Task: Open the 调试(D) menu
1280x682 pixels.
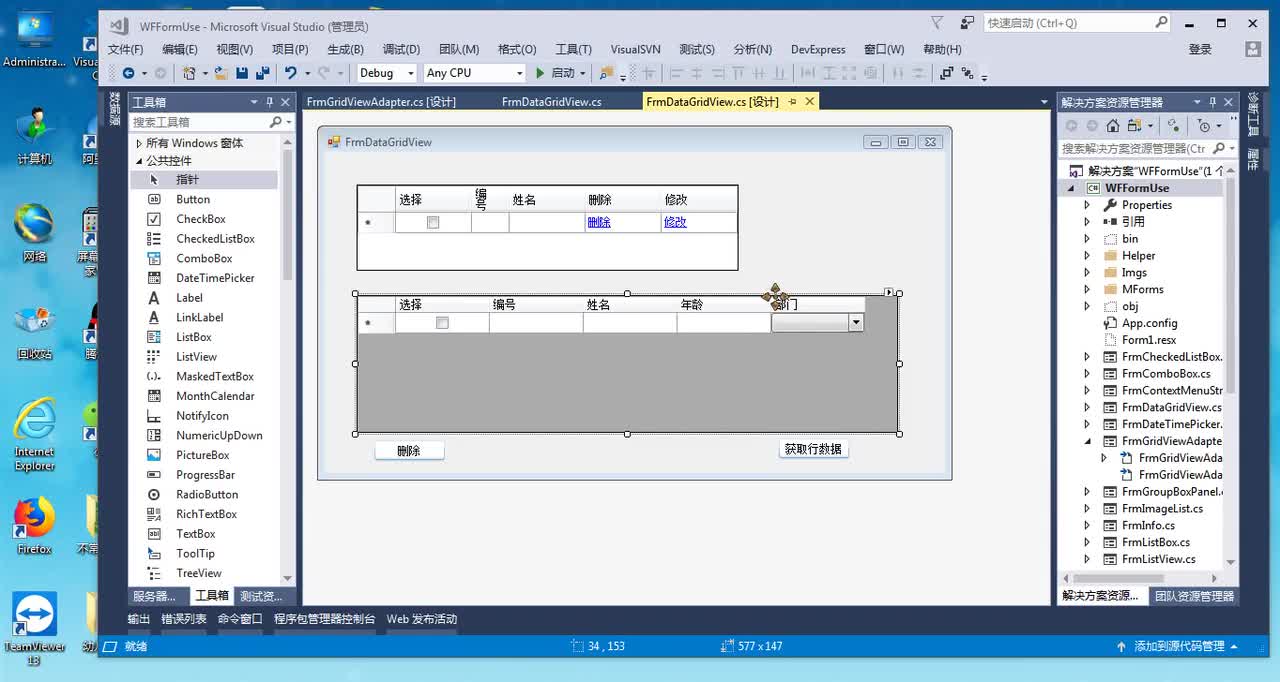Action: click(x=401, y=49)
